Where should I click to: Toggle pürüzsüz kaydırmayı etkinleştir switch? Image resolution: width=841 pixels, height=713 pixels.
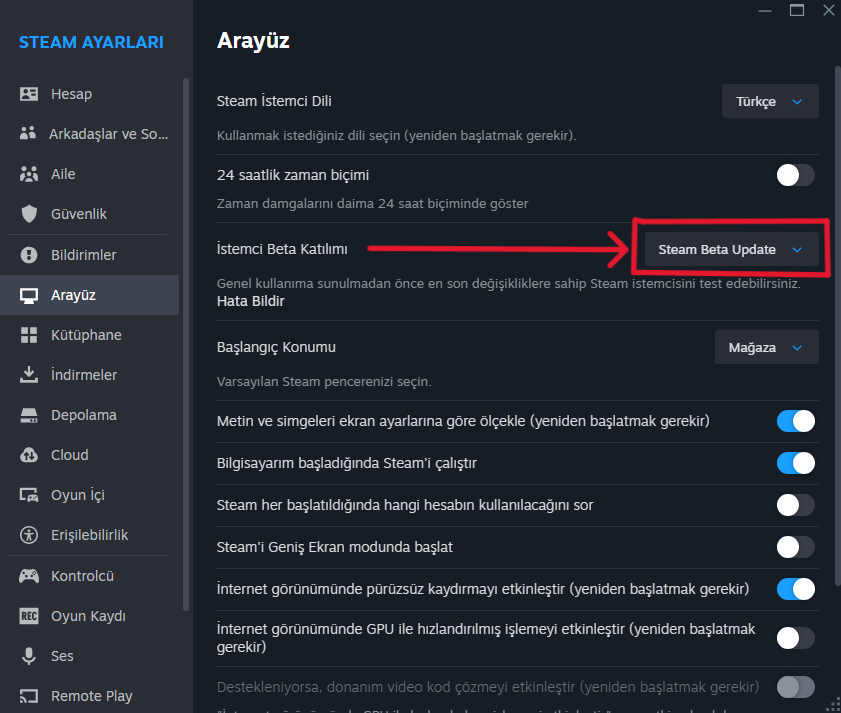tap(795, 589)
